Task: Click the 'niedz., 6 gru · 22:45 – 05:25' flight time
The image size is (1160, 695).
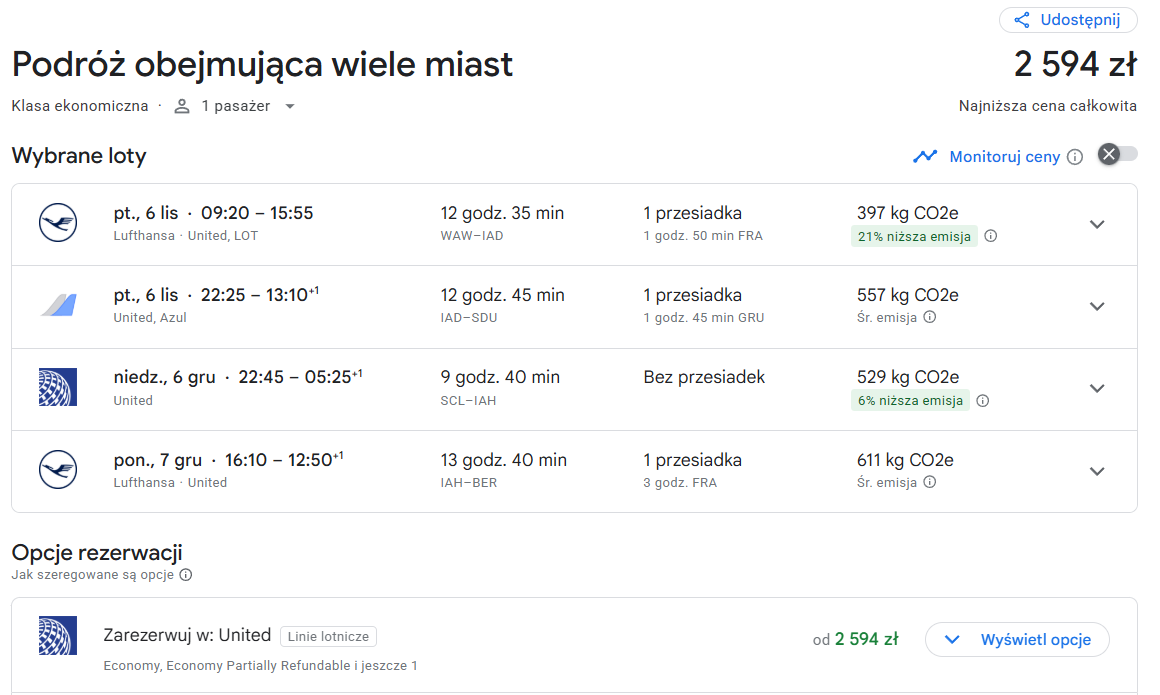Action: (x=237, y=377)
